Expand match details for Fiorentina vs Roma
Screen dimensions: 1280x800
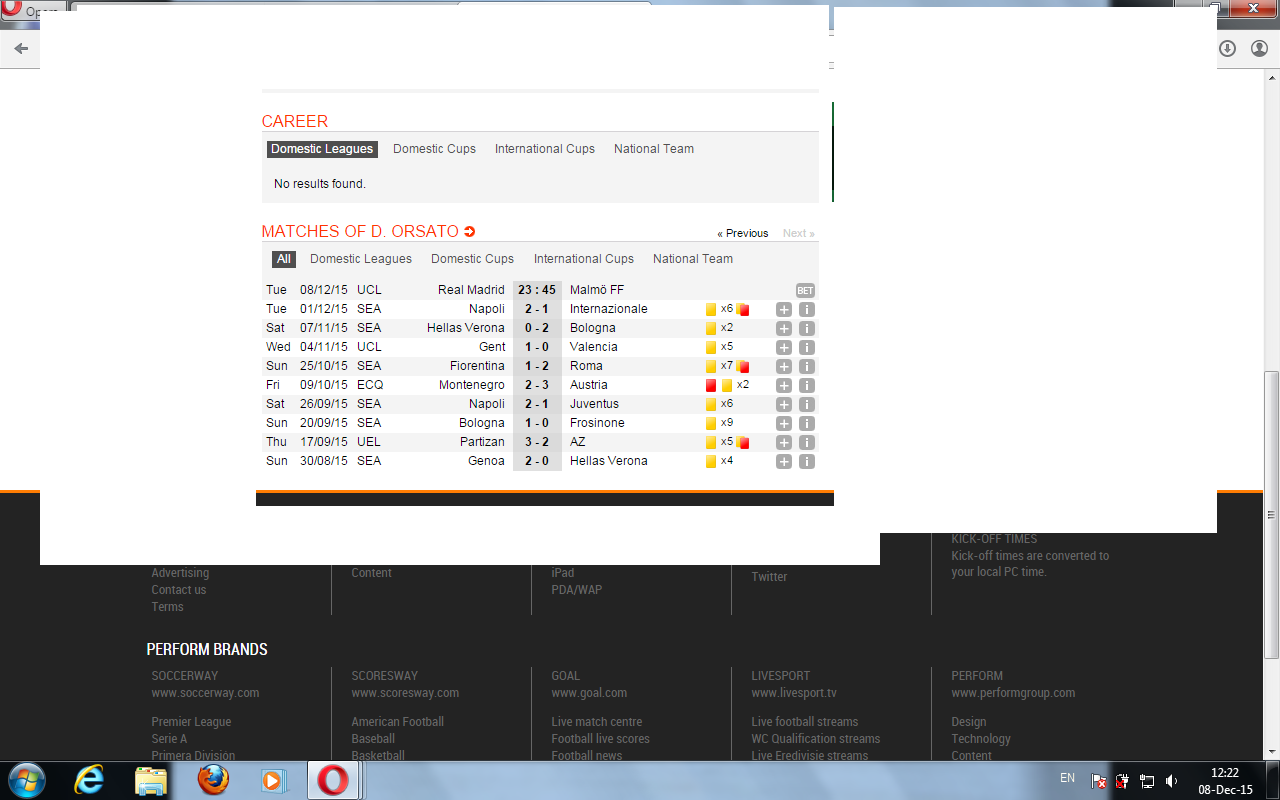pyautogui.click(x=784, y=367)
